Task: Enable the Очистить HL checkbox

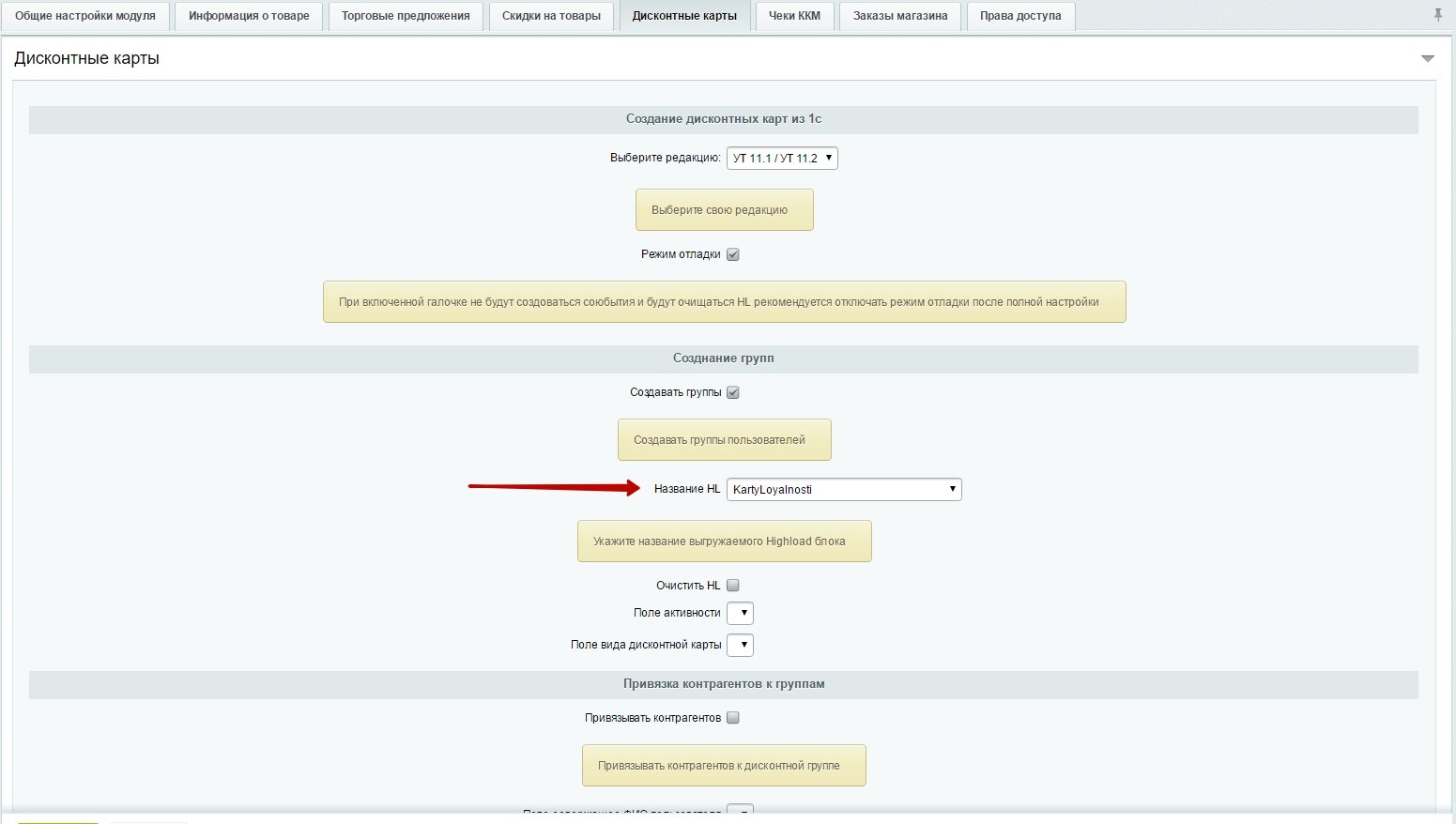Action: pyautogui.click(x=733, y=585)
